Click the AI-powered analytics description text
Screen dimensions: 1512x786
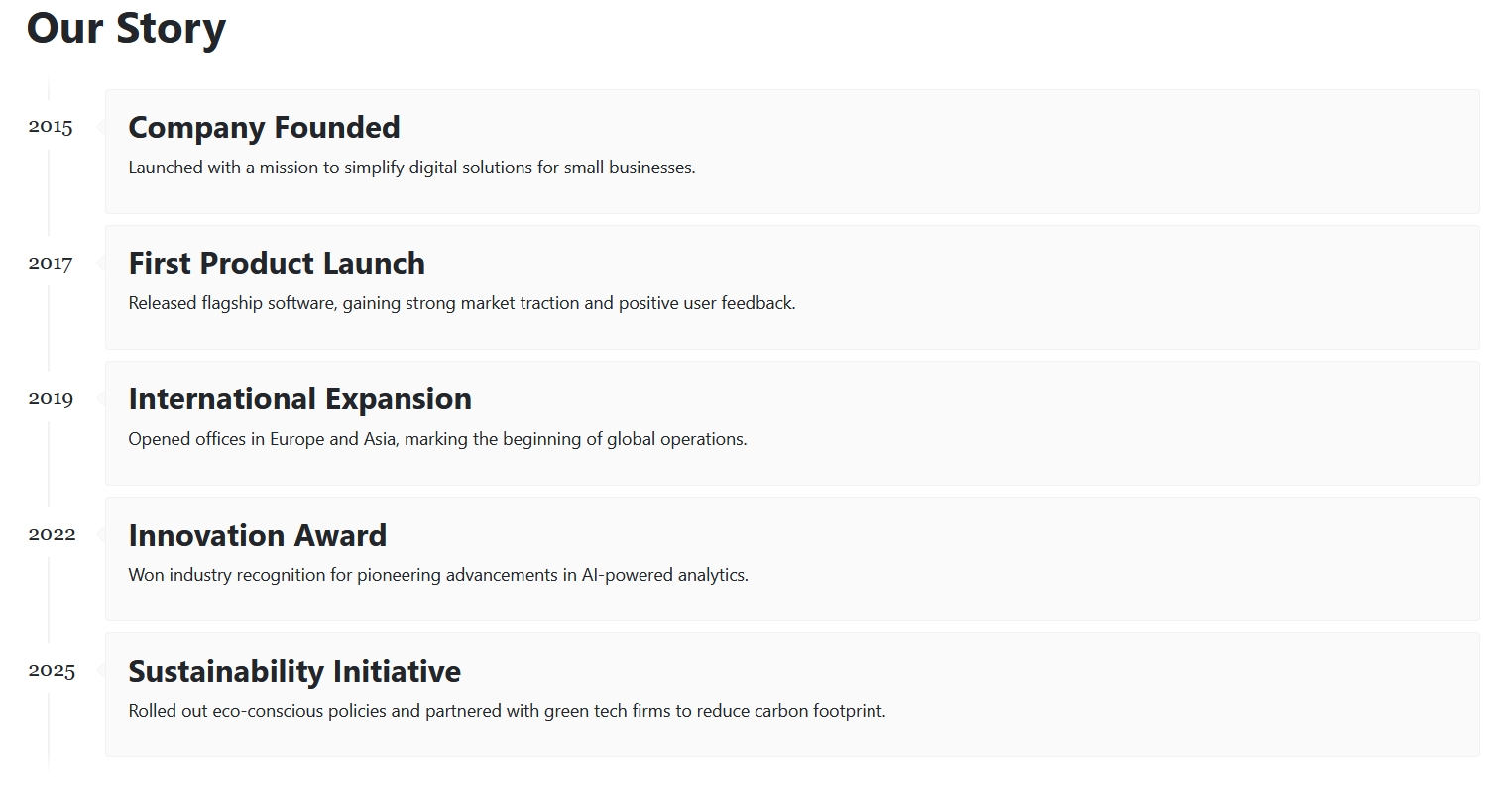click(437, 575)
